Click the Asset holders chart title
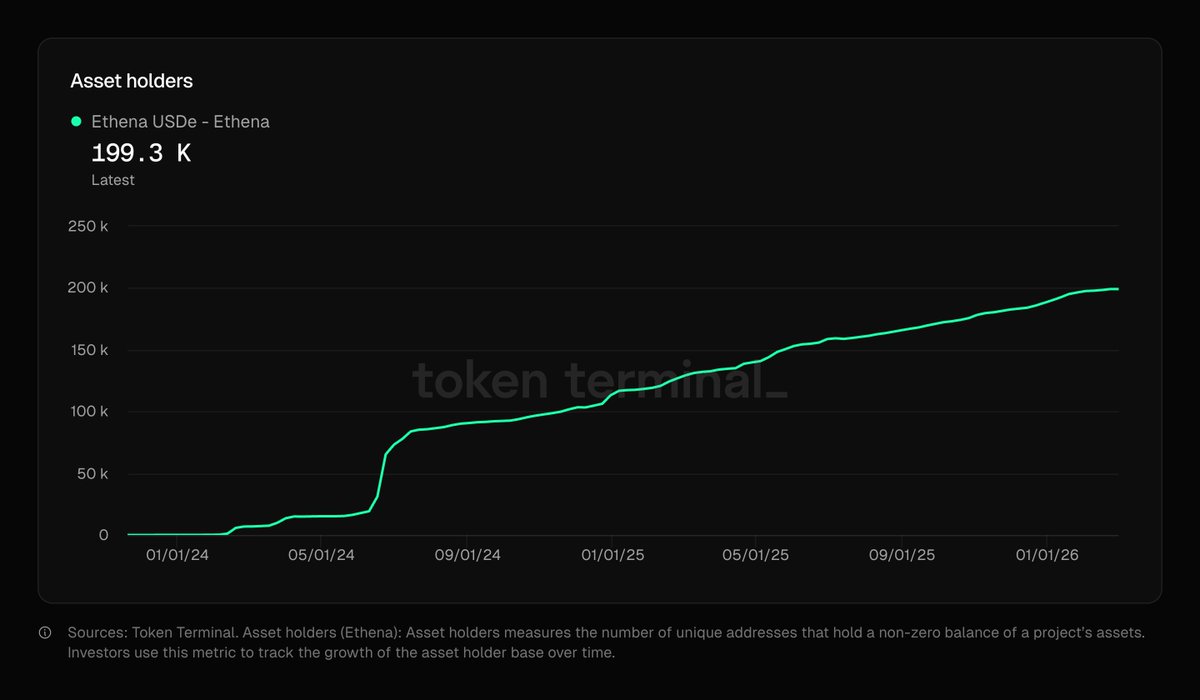The image size is (1200, 700). coord(131,81)
